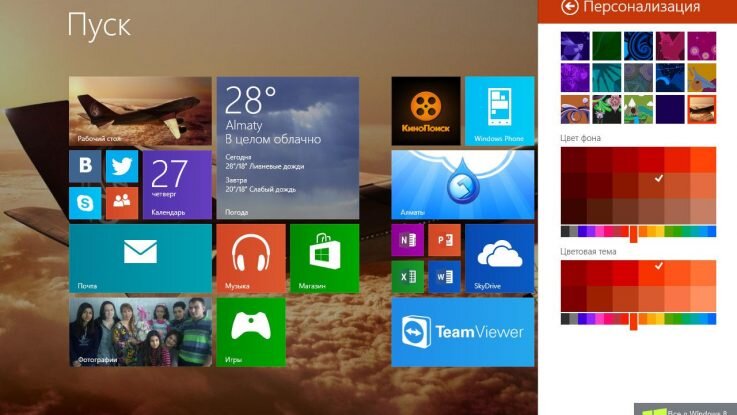Open the Рабочий стол desktop tile
The height and width of the screenshot is (415, 737).
click(x=140, y=111)
